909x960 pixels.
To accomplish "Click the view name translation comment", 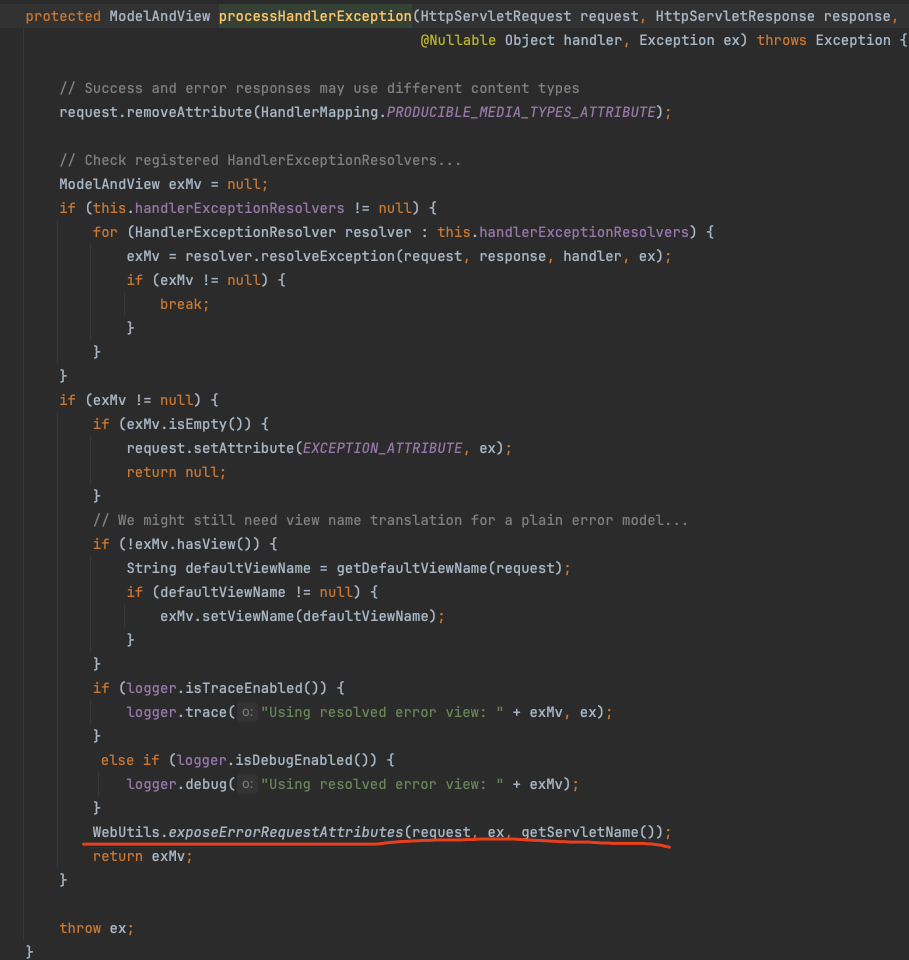I will [x=391, y=520].
